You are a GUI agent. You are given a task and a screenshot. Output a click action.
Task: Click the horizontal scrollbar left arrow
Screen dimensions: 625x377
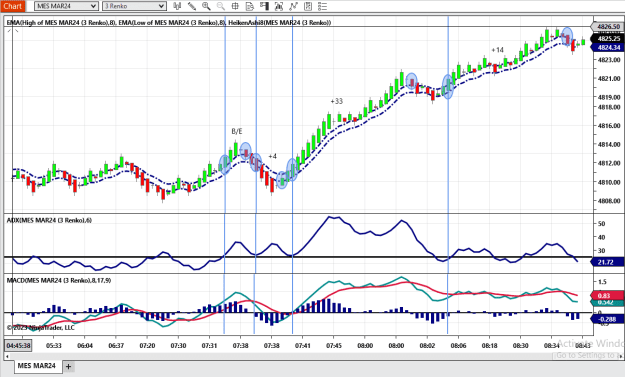point(7,356)
